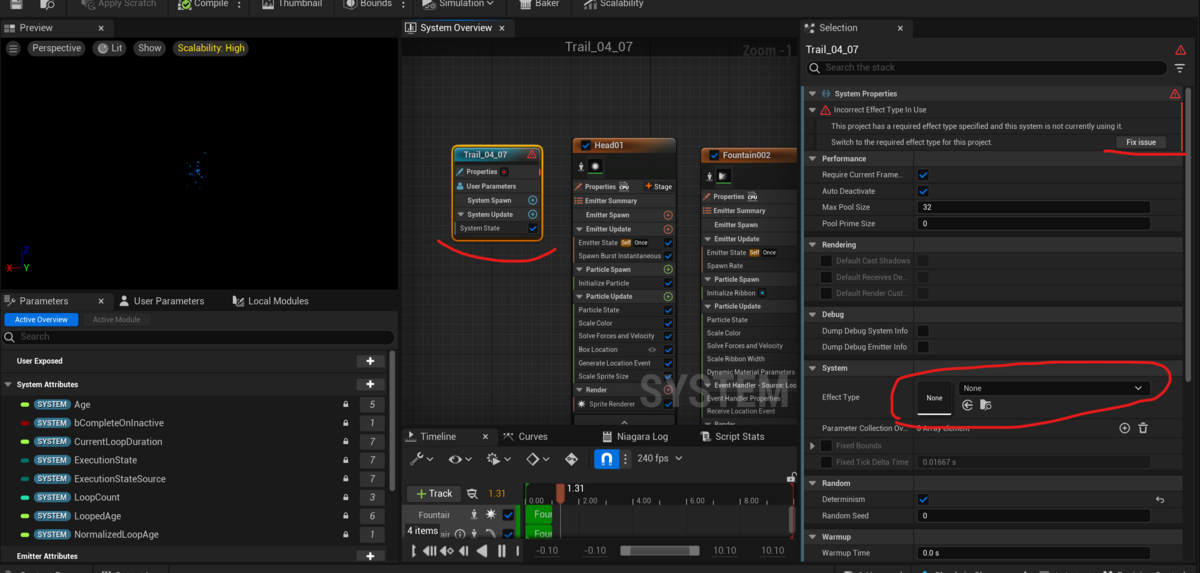Browse to Effect Type asset in content browser
The image size is (1200, 573).
click(986, 405)
